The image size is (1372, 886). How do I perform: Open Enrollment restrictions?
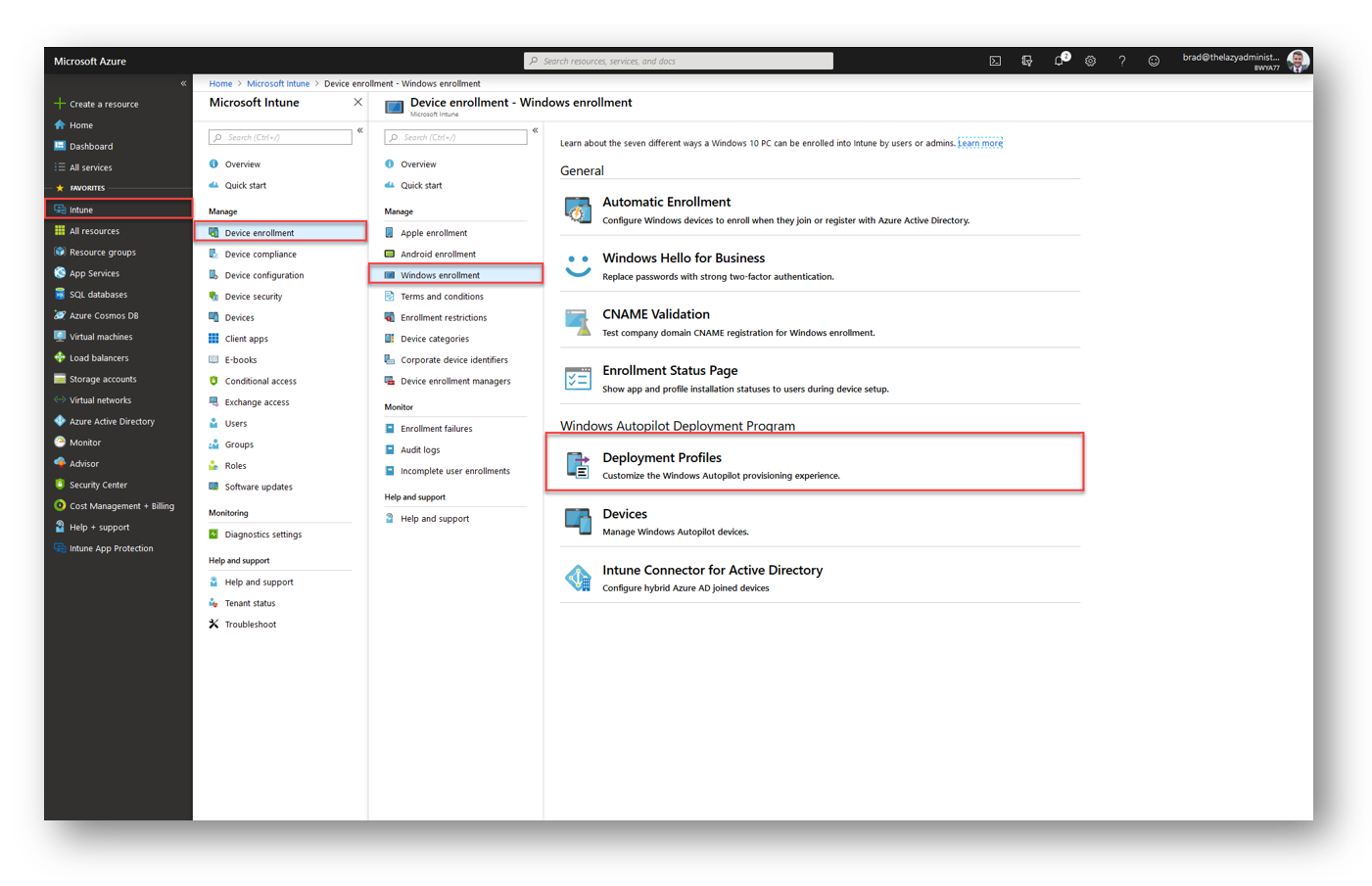444,317
